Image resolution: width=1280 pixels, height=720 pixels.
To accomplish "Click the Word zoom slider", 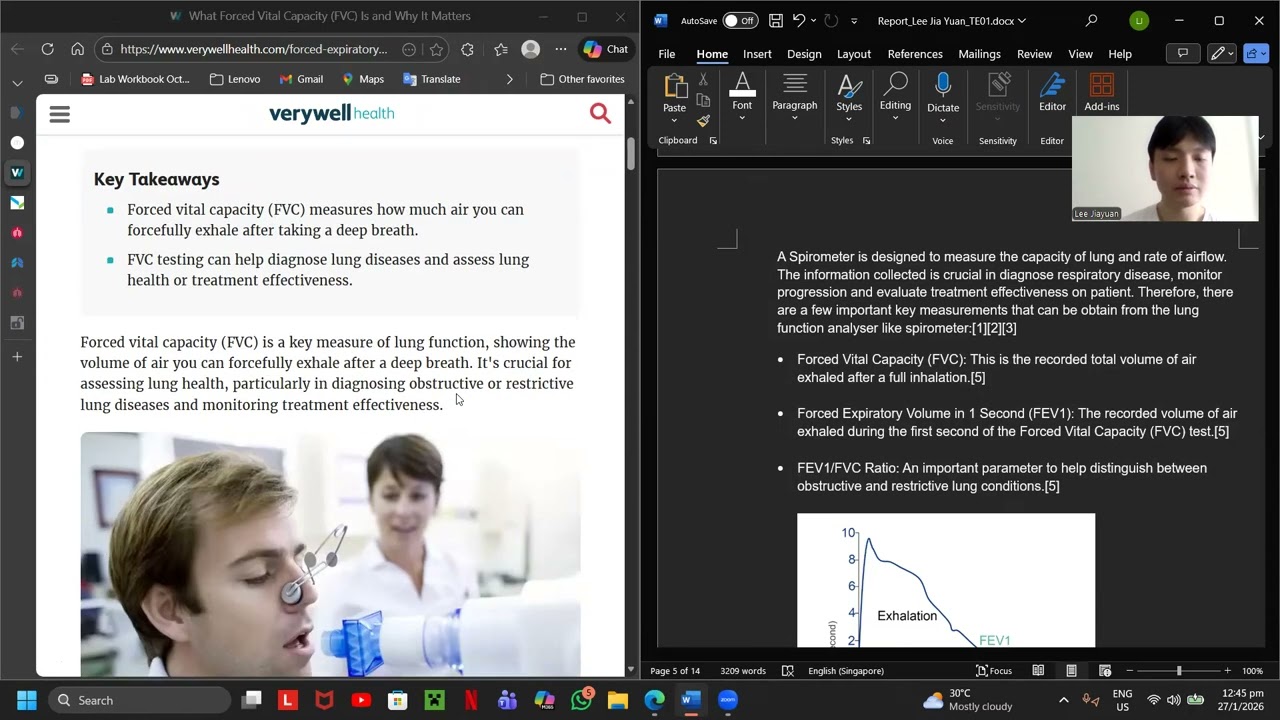I will coord(1178,671).
